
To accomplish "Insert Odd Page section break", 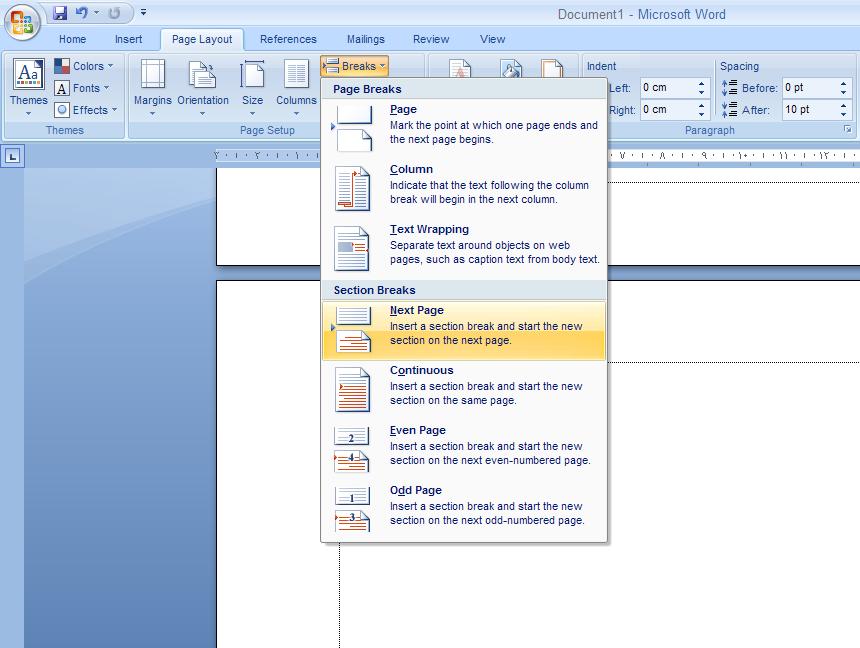I will (x=464, y=510).
